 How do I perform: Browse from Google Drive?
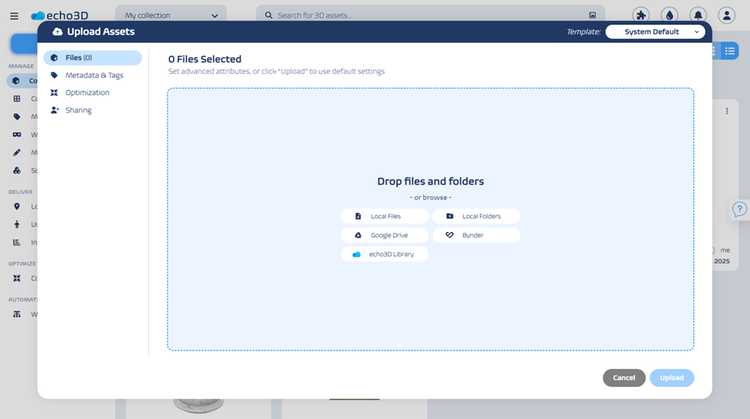tap(385, 235)
